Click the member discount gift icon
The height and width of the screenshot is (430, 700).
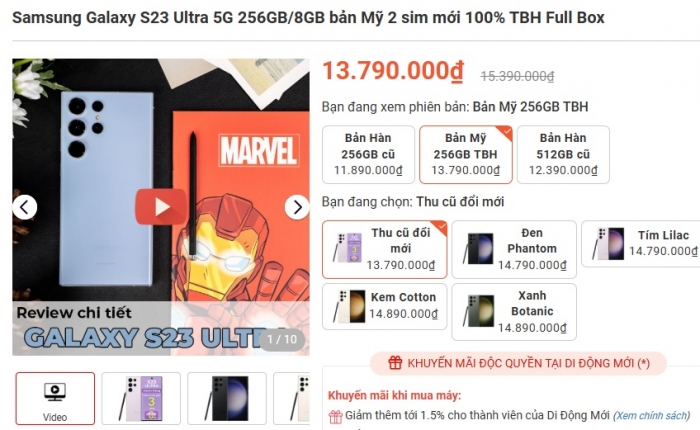(x=335, y=417)
